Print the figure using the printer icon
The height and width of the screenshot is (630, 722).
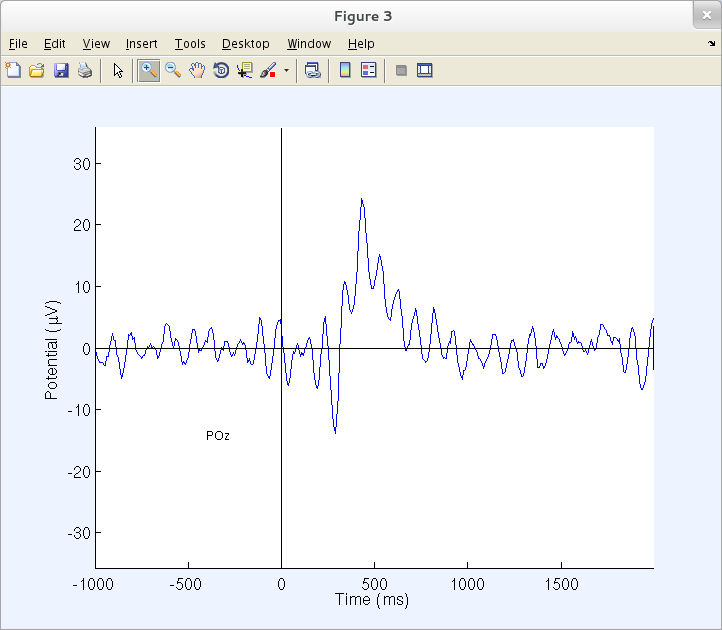tap(85, 71)
